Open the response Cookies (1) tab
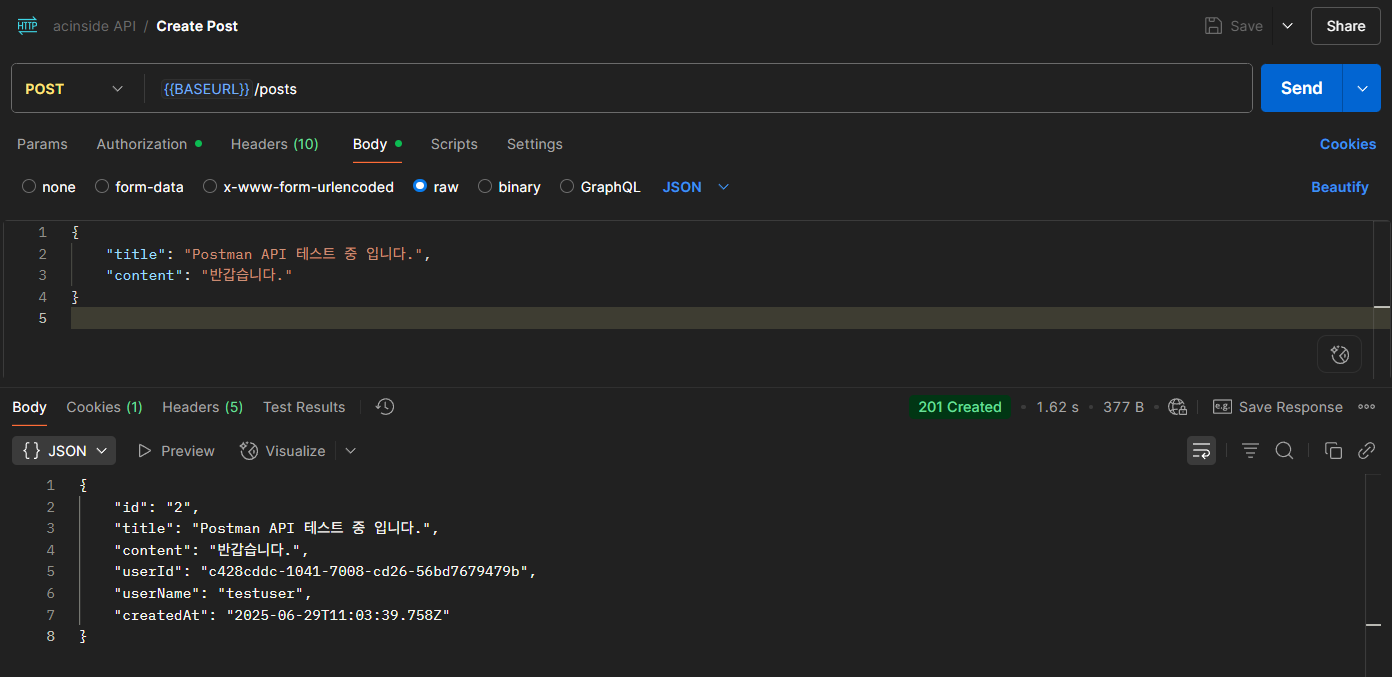The image size is (1392, 677). coord(104,407)
